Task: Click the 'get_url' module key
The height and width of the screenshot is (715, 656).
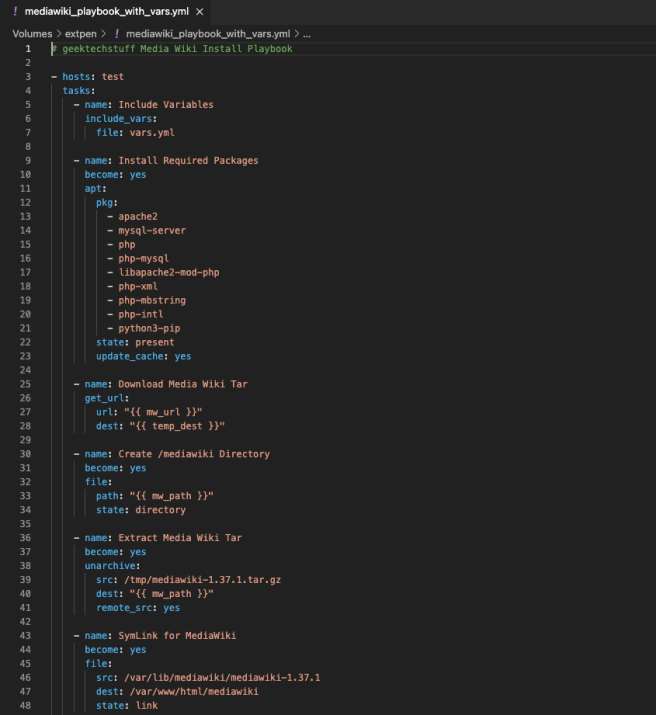Action: pos(104,398)
